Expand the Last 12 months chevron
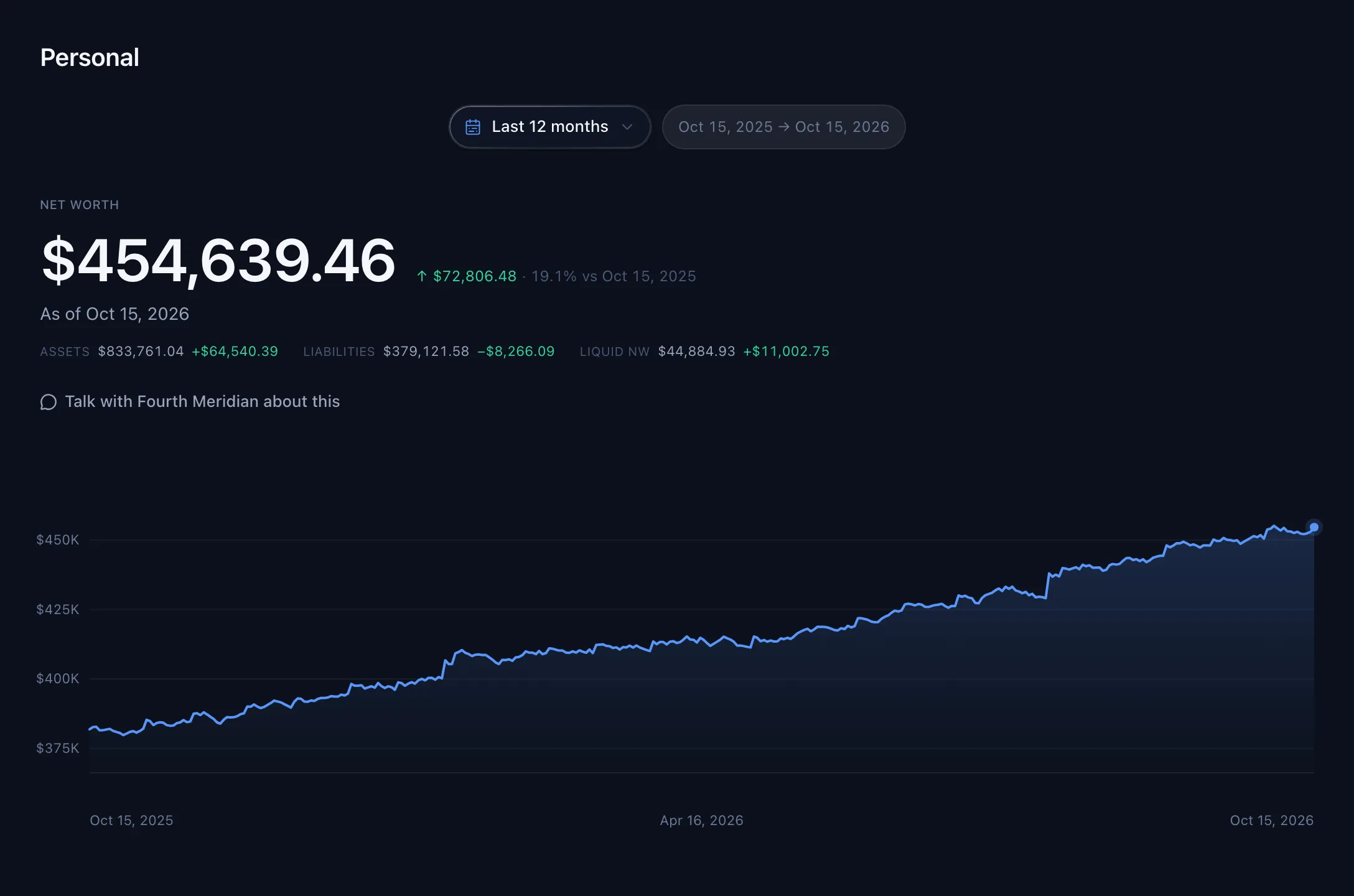The height and width of the screenshot is (896, 1354). [627, 127]
